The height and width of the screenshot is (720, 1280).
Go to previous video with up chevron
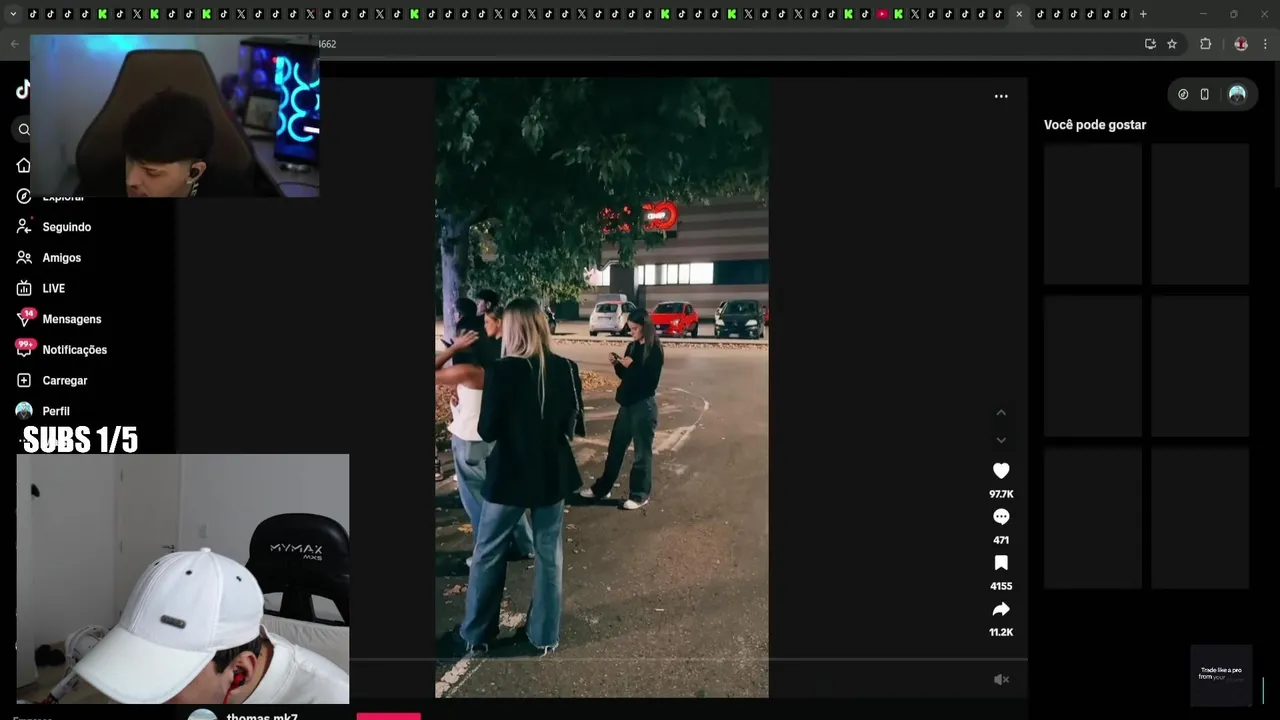pyautogui.click(x=1001, y=412)
